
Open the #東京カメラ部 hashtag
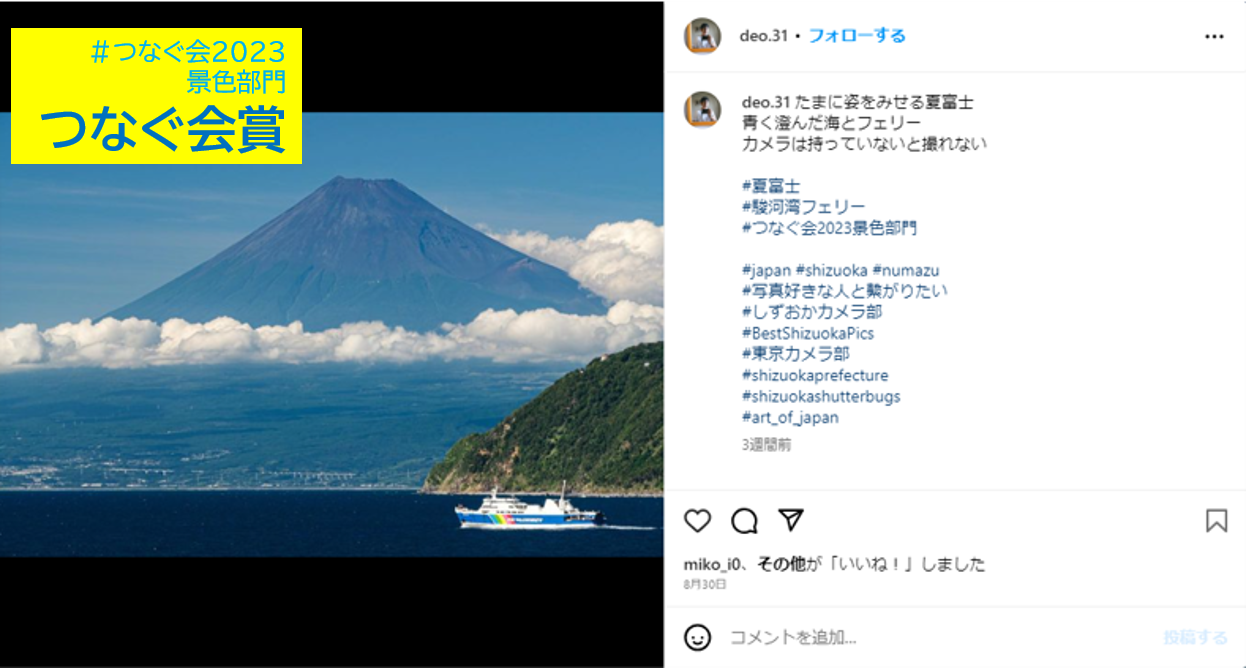[796, 354]
